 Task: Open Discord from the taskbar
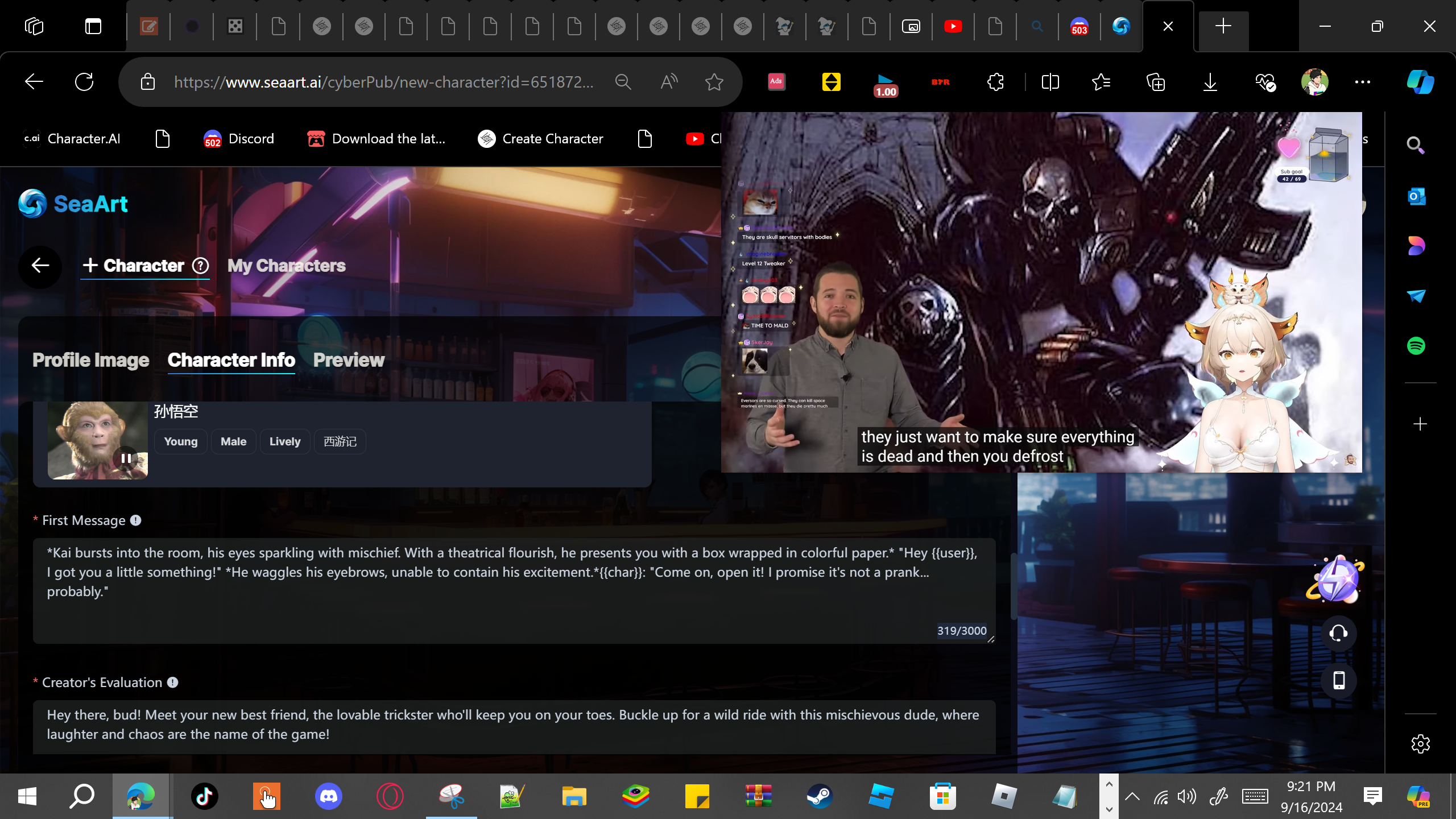[329, 796]
